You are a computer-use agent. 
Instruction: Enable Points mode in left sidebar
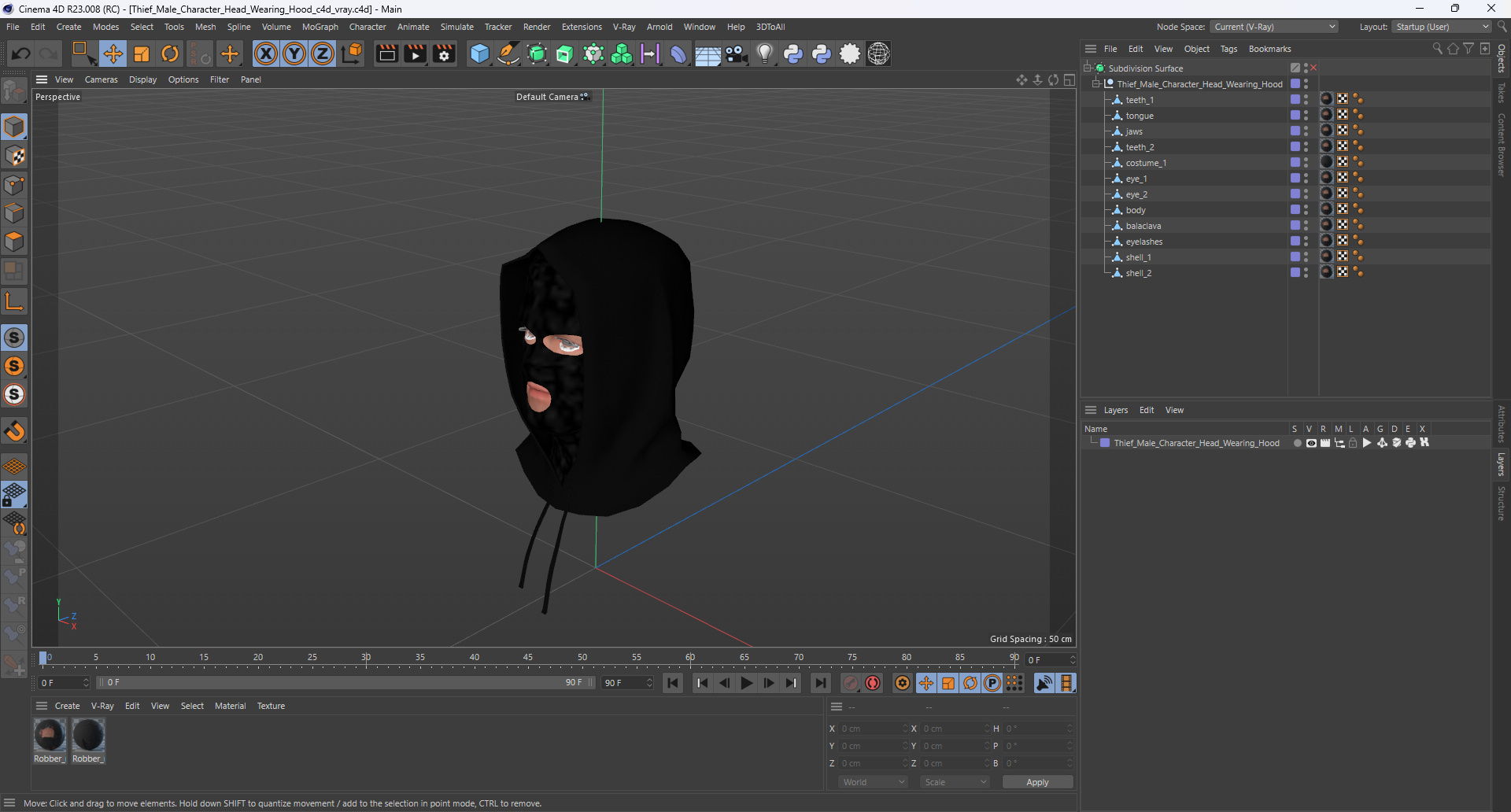point(14,185)
